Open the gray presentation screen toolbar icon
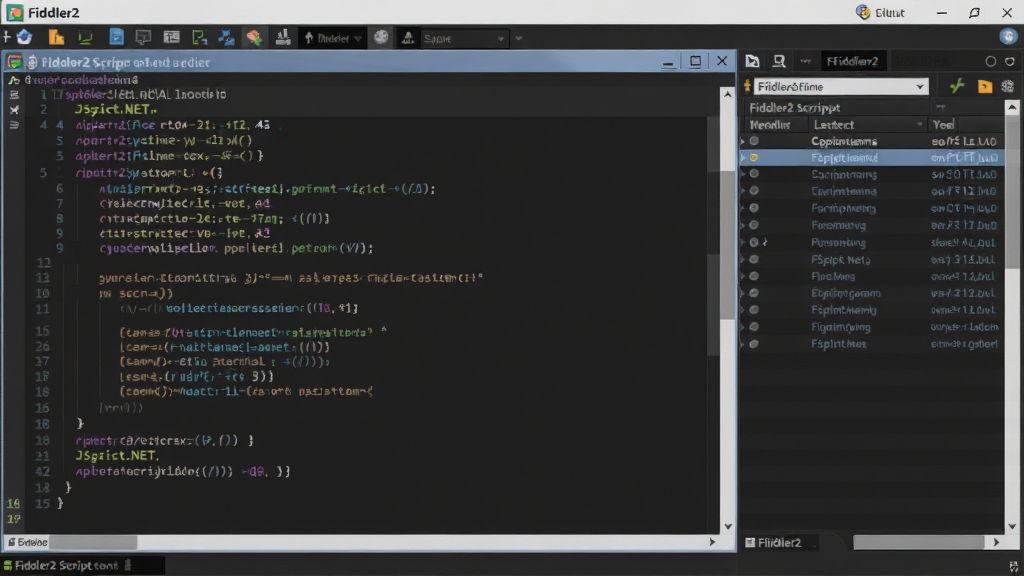Image resolution: width=1024 pixels, height=576 pixels. point(143,38)
